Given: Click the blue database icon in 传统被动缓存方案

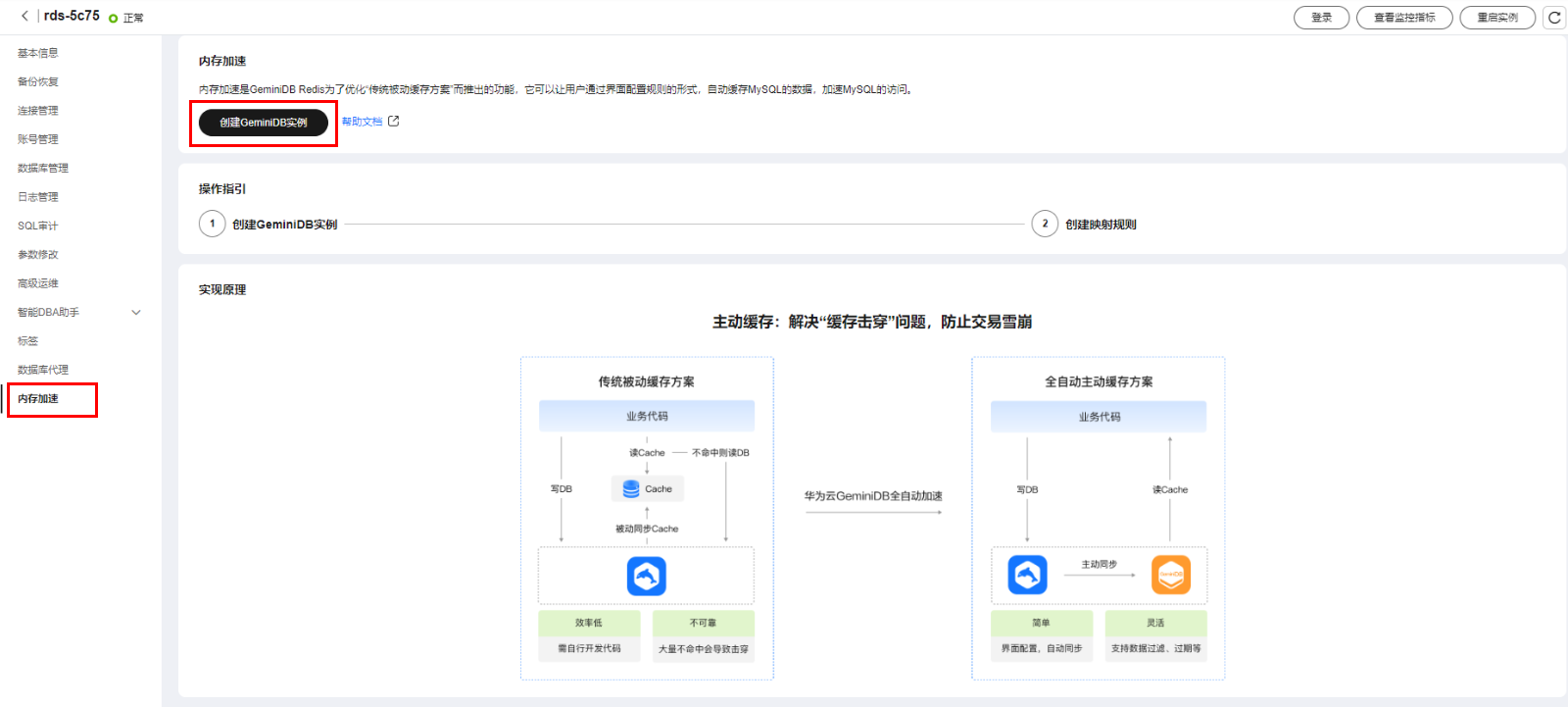Looking at the screenshot, I should tap(647, 576).
